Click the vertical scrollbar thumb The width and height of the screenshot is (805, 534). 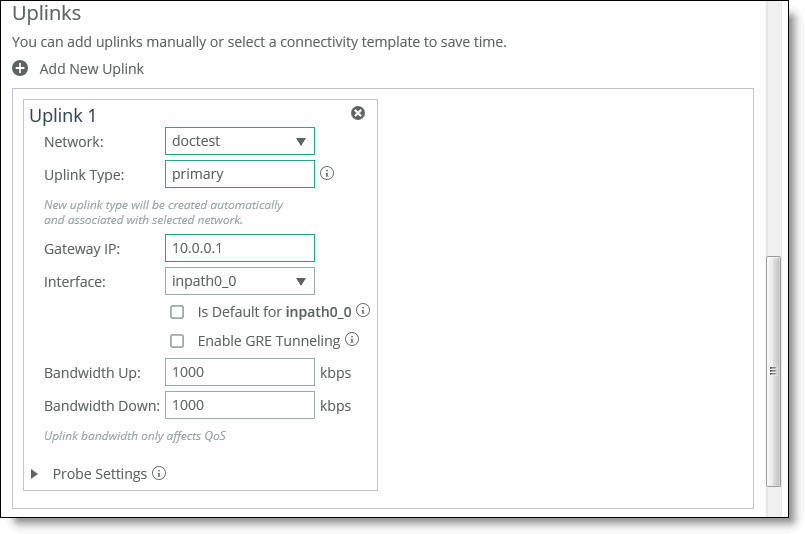pos(773,370)
